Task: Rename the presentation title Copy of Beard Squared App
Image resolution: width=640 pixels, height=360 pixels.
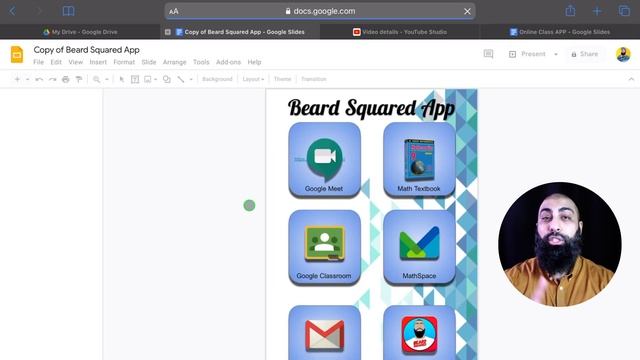Action: tap(87, 50)
